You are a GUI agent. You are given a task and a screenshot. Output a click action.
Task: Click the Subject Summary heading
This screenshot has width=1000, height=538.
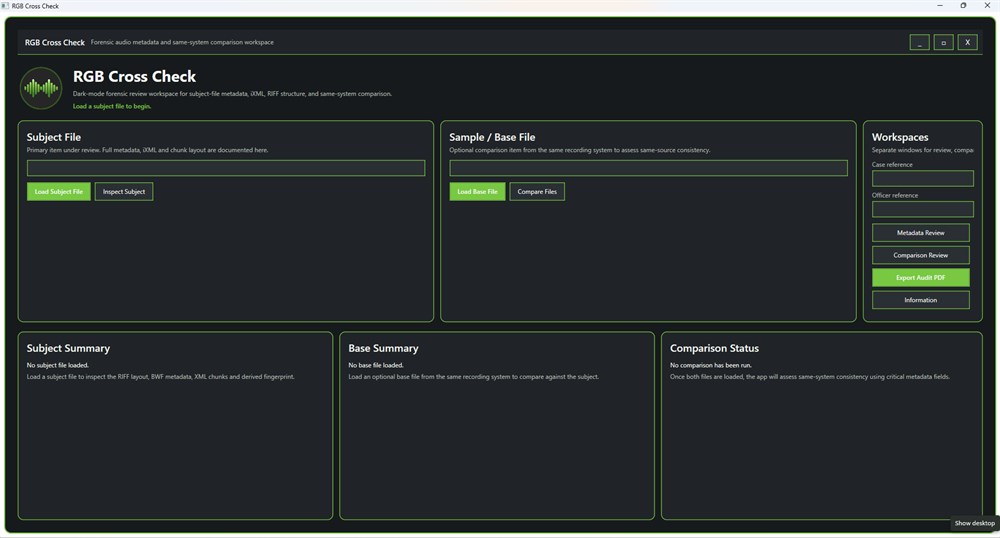click(68, 348)
